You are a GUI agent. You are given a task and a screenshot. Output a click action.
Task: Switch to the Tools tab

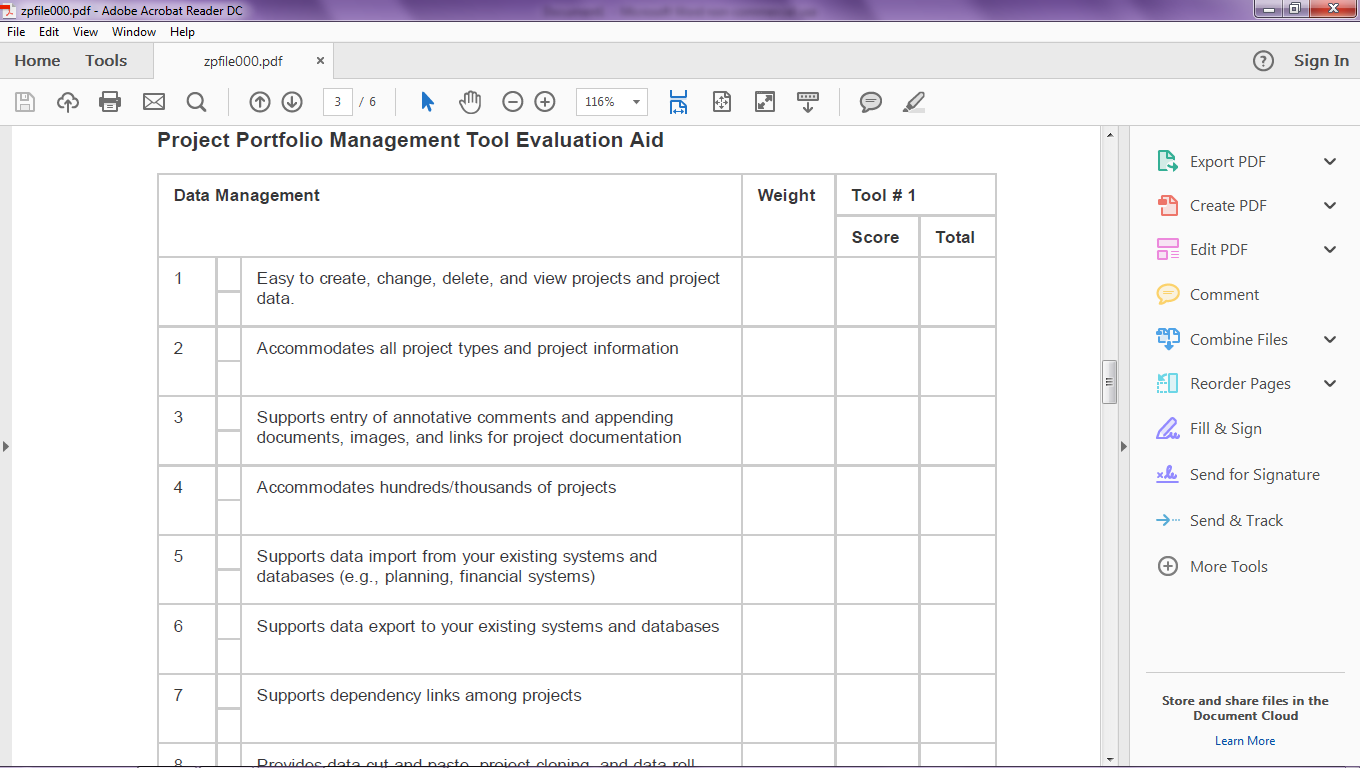tap(105, 60)
